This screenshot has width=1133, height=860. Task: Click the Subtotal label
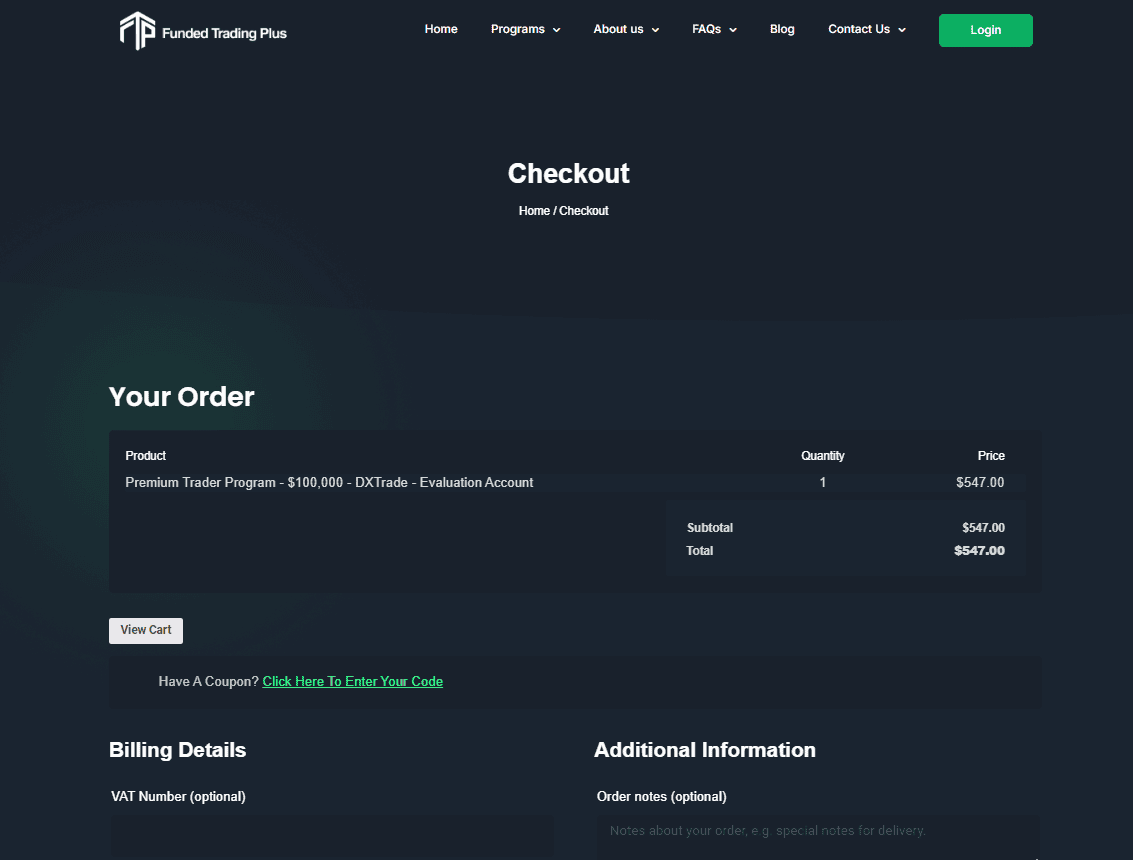[x=710, y=528]
